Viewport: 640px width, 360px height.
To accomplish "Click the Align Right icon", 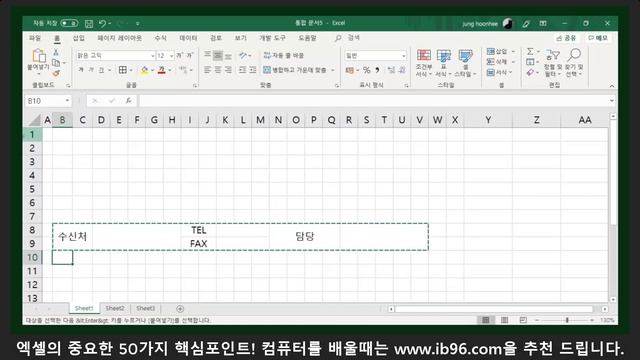I will point(229,70).
